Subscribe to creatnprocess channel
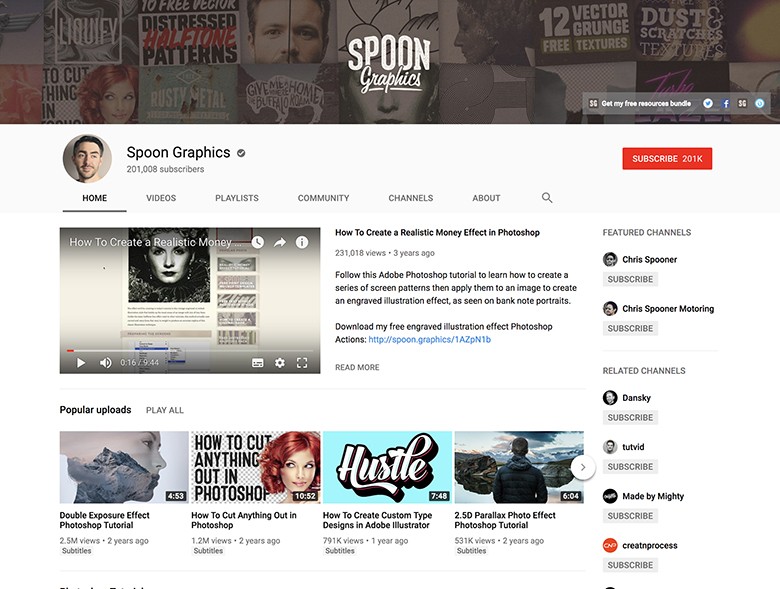Screen dimensions: 780x589 pos(630,565)
